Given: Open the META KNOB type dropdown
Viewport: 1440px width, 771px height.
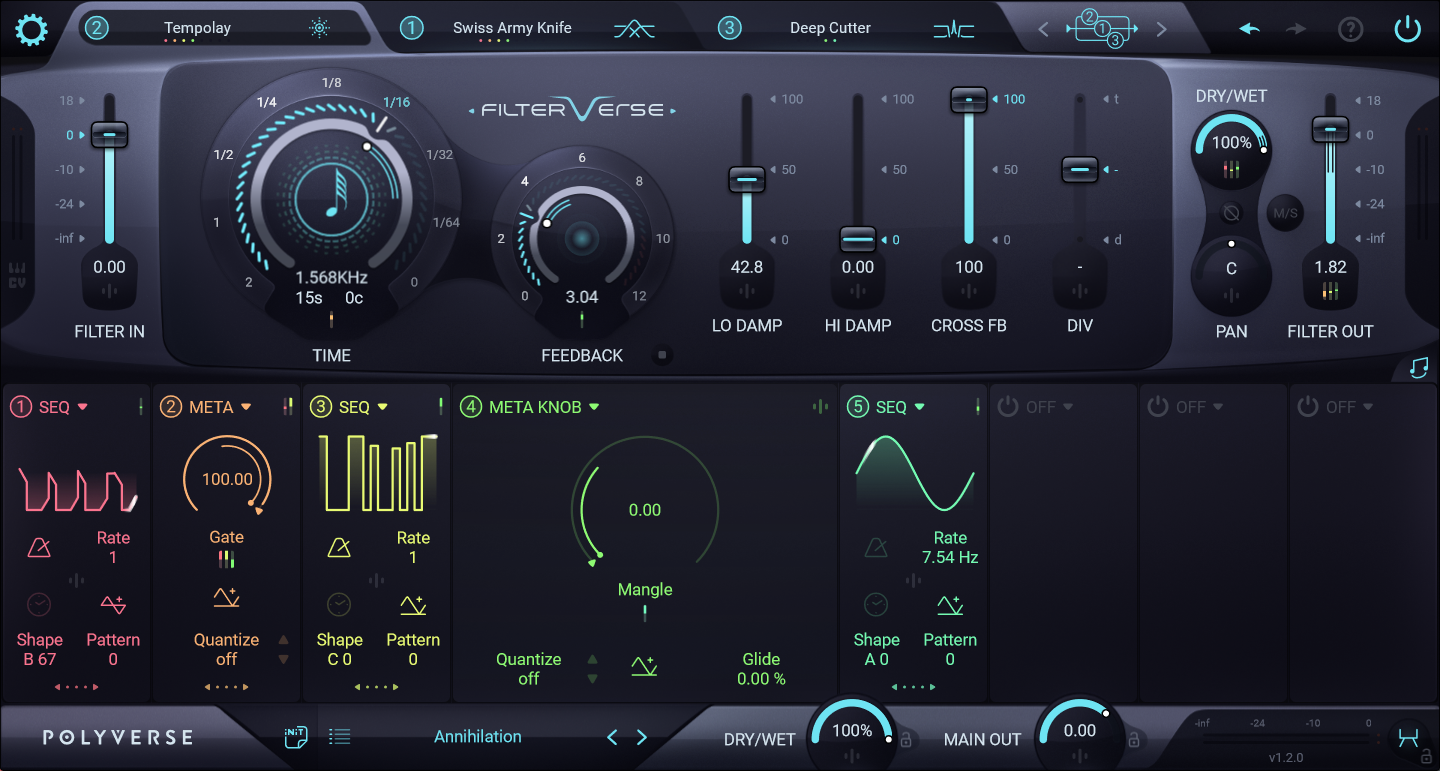Looking at the screenshot, I should coord(594,407).
